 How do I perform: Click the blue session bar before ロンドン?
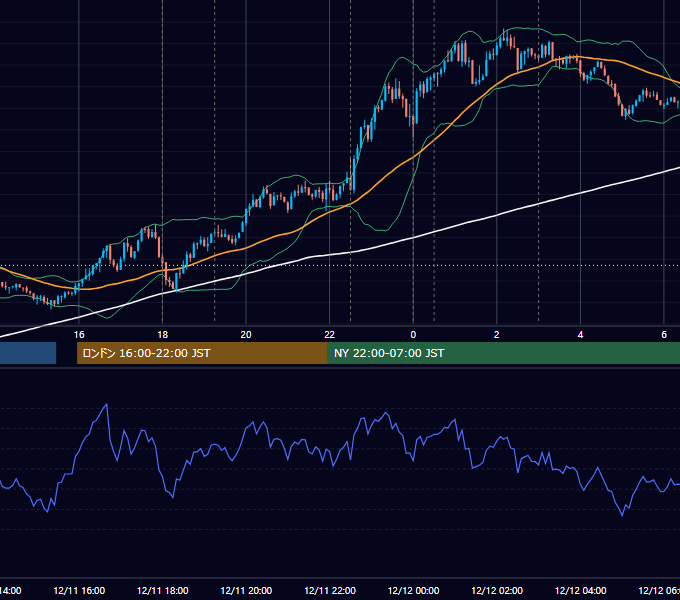point(28,353)
